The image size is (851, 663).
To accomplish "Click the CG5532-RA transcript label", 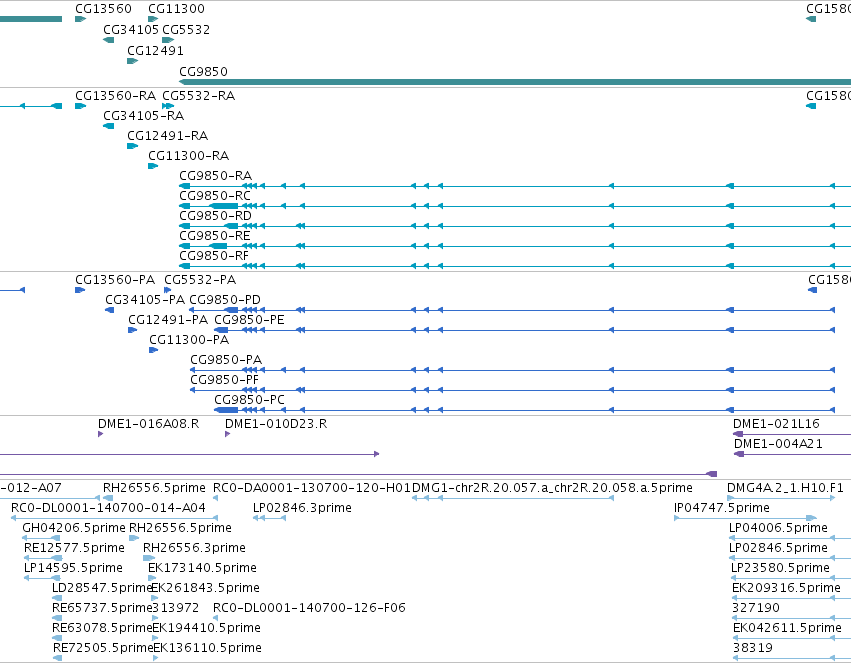I will (199, 96).
